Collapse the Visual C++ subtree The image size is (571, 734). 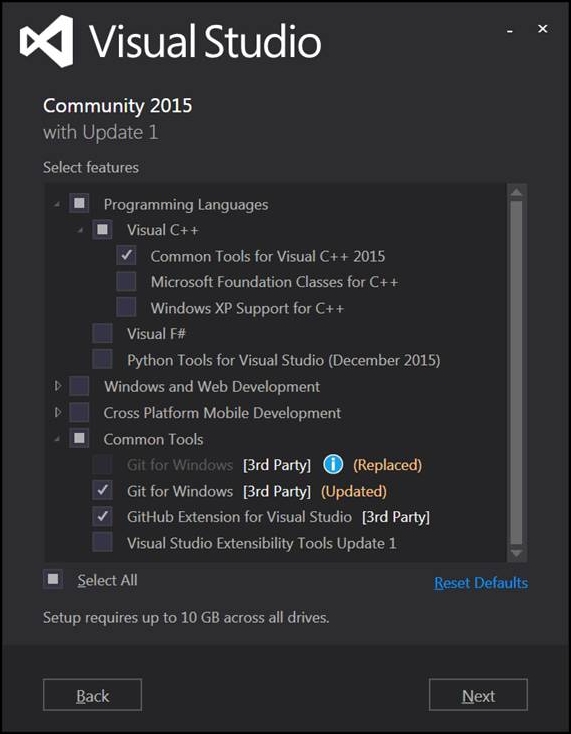81,230
